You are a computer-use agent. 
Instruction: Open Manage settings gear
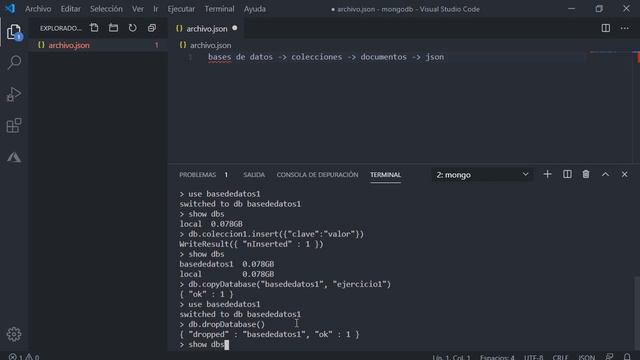click(14, 334)
